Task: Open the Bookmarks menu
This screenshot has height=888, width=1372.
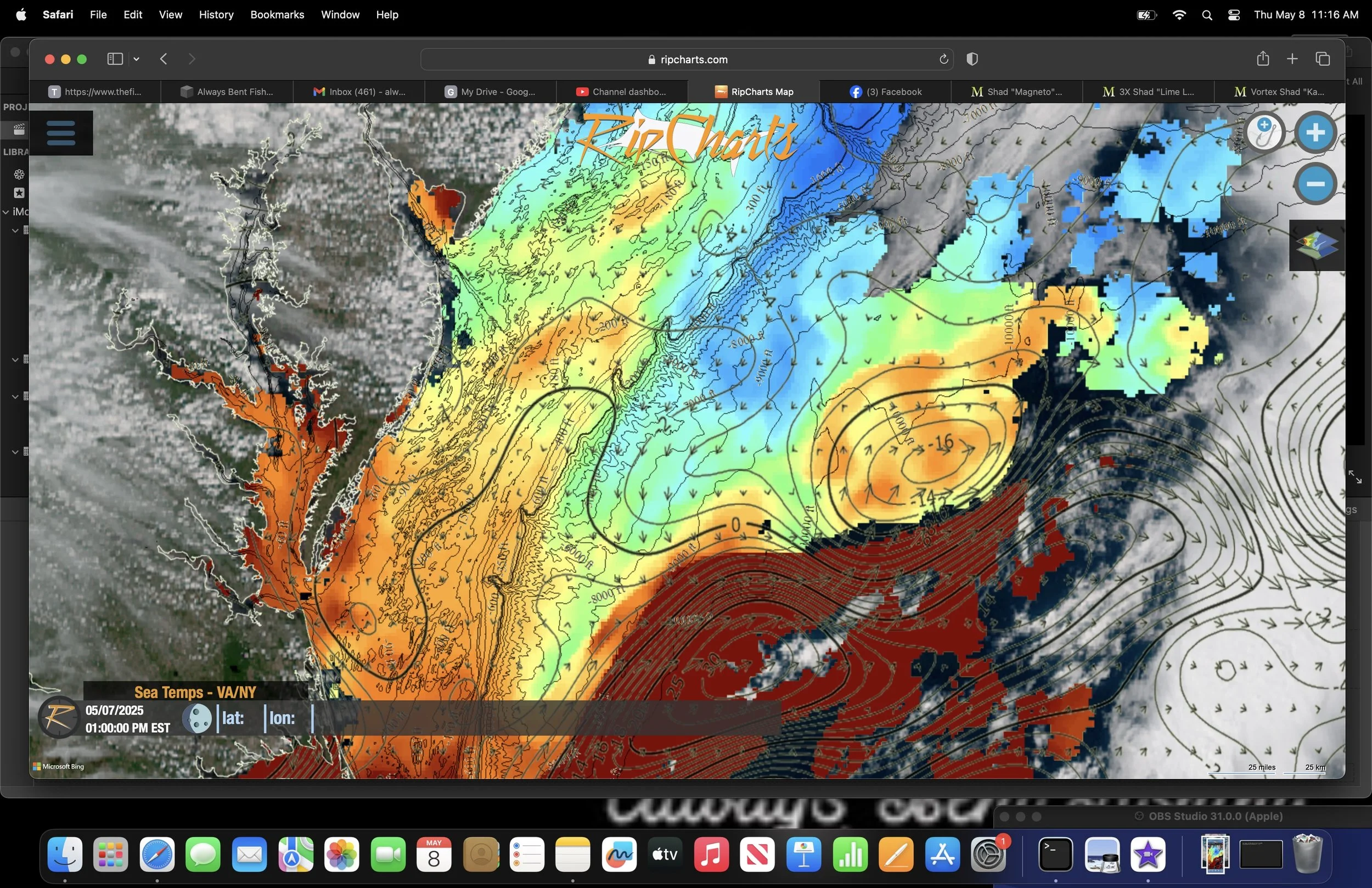Action: point(277,15)
